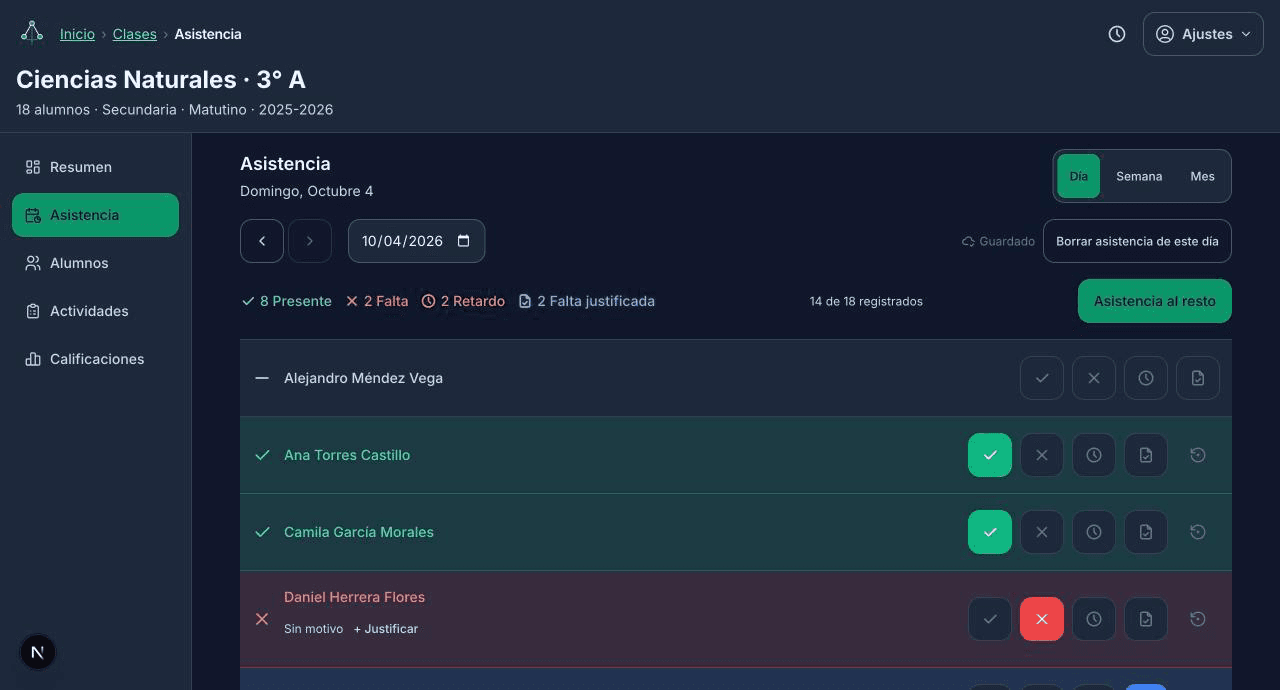Reset attendance for Ana Torres Castillo

click(1198, 455)
